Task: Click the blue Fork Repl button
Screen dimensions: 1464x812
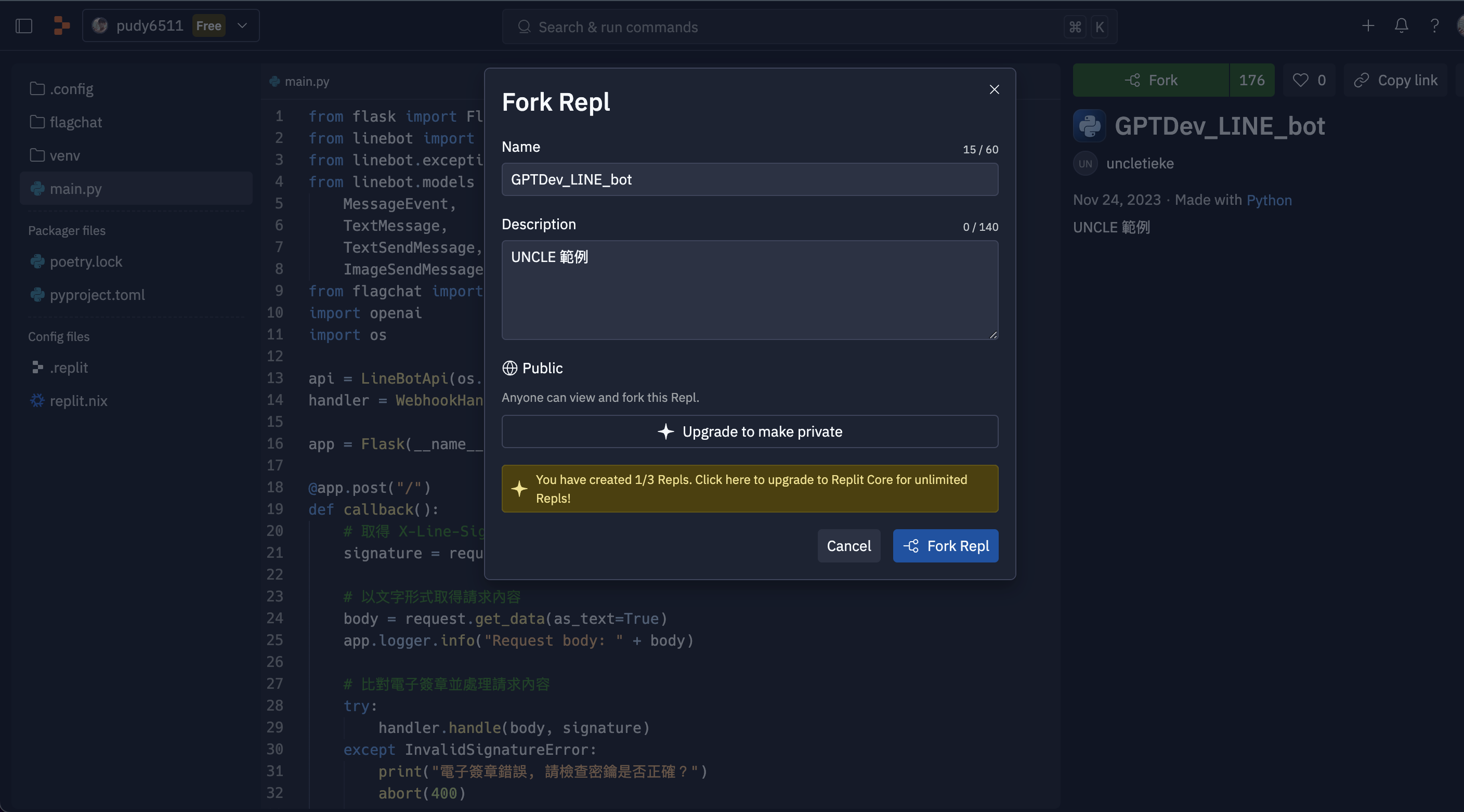Action: (945, 545)
